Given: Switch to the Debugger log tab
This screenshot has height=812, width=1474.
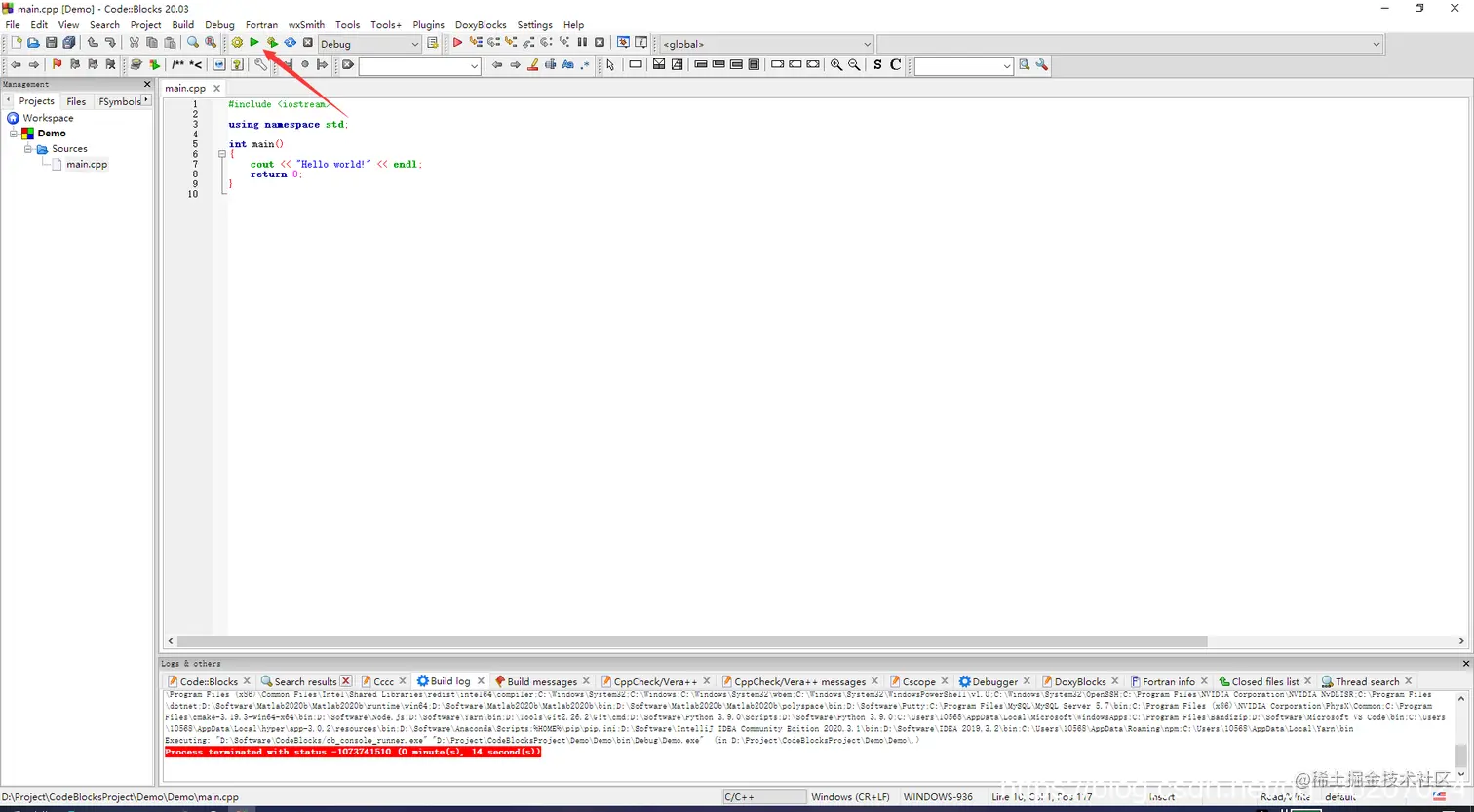Looking at the screenshot, I should (x=995, y=681).
